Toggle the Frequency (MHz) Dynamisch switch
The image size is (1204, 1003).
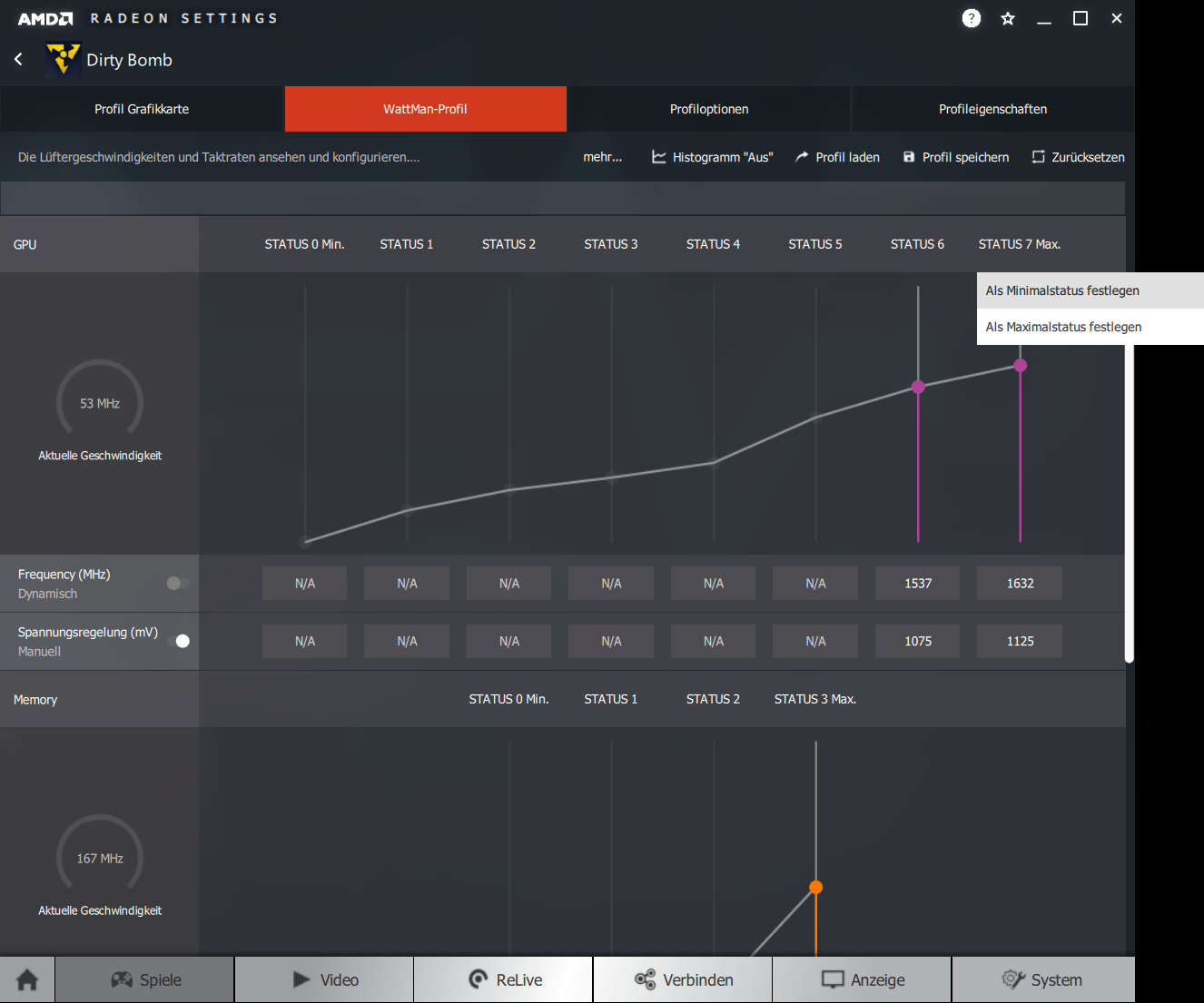pos(178,583)
